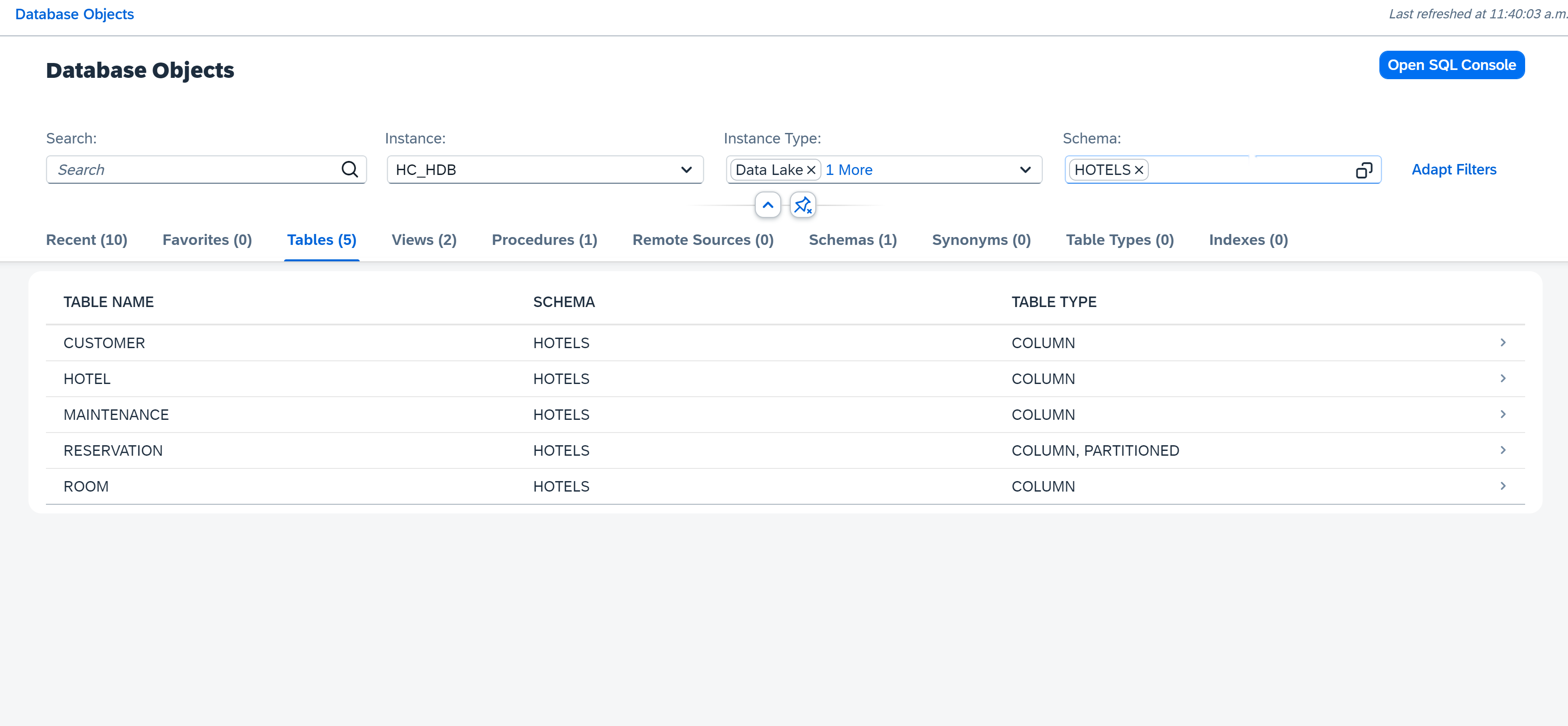
Task: Show 1 More instance types
Action: [849, 170]
